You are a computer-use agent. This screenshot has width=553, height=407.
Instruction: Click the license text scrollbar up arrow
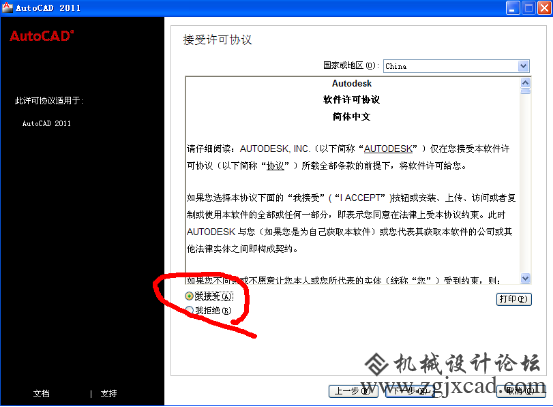(x=525, y=83)
